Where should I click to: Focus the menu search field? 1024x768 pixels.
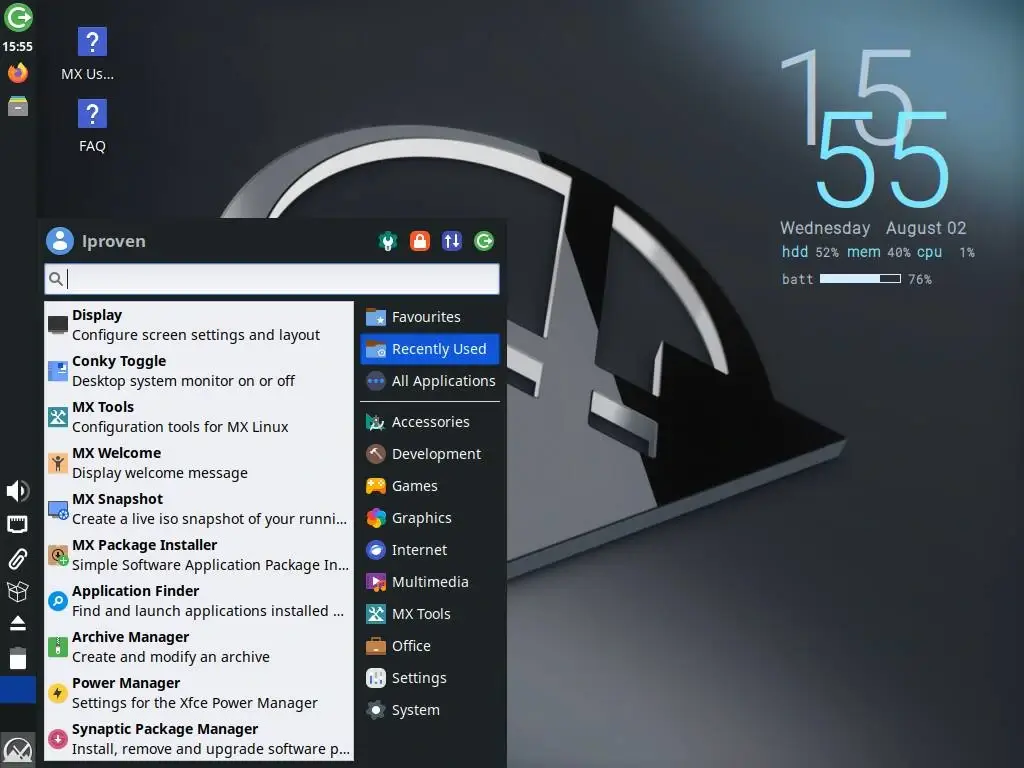click(x=272, y=279)
